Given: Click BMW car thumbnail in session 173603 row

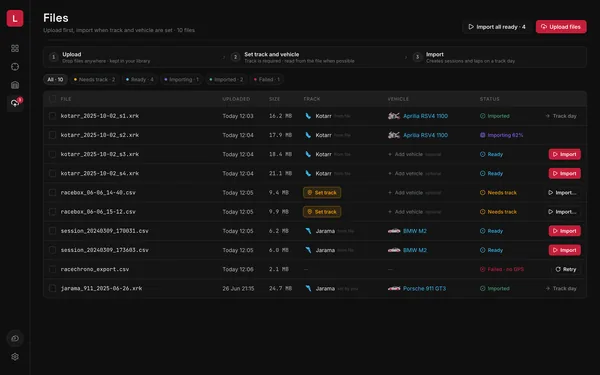Looking at the screenshot, I should (x=394, y=250).
